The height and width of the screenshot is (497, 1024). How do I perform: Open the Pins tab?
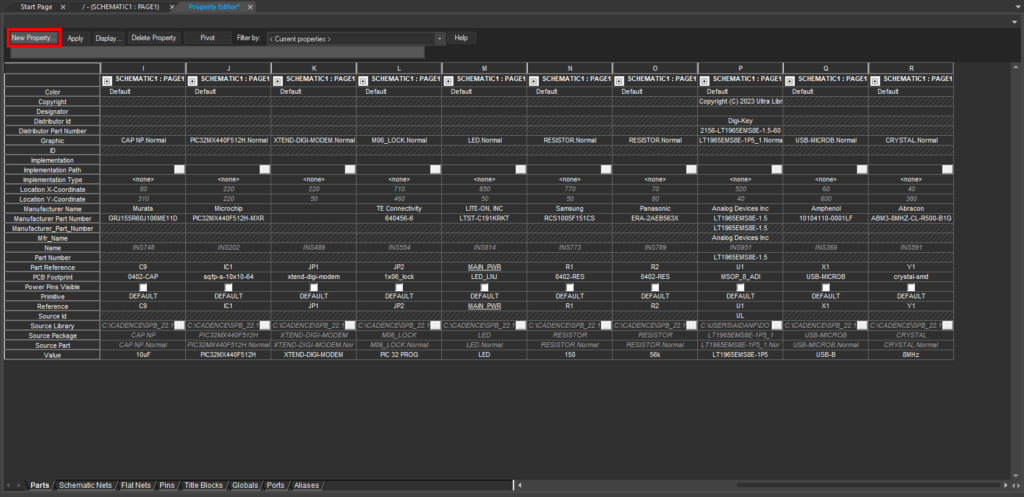(x=167, y=485)
